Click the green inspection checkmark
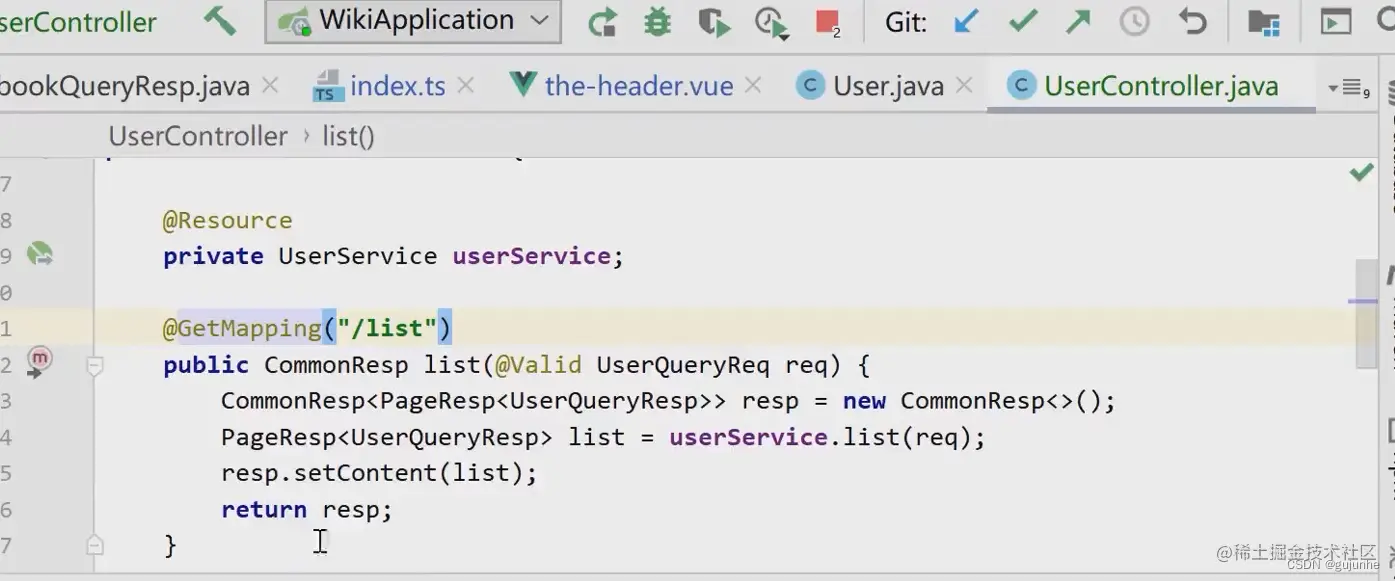Image resolution: width=1395 pixels, height=581 pixels. (x=1361, y=173)
